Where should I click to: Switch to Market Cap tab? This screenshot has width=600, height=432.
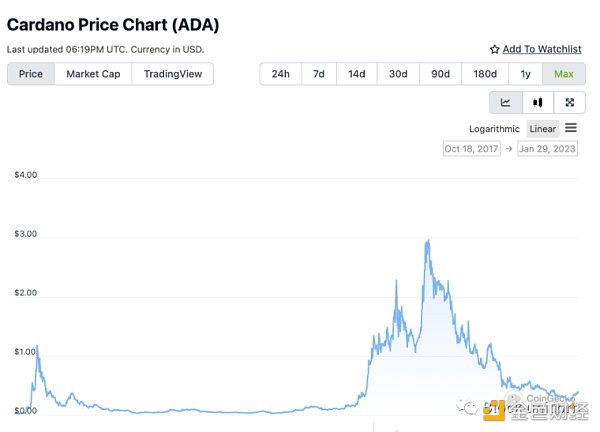[x=93, y=74]
